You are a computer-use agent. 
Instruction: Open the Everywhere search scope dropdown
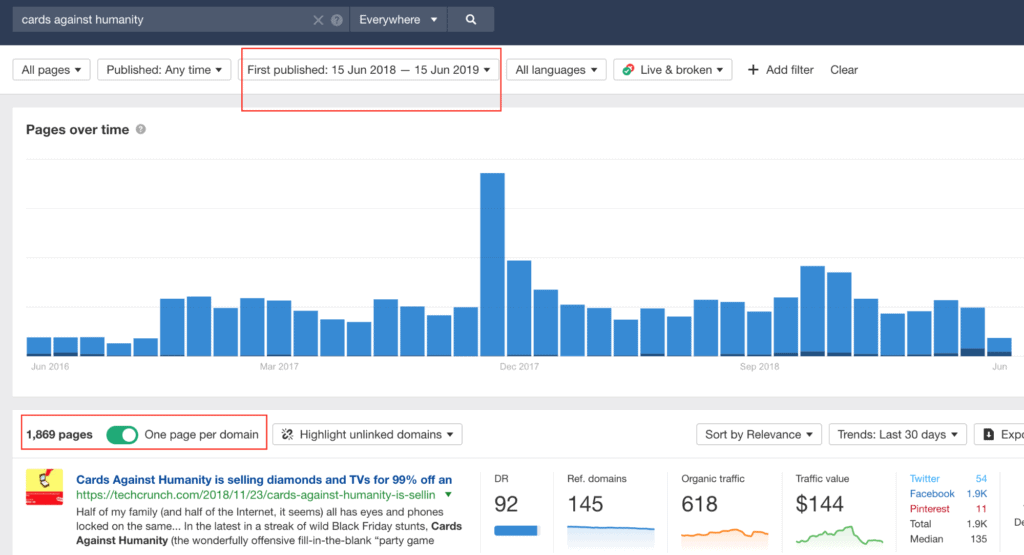point(398,20)
